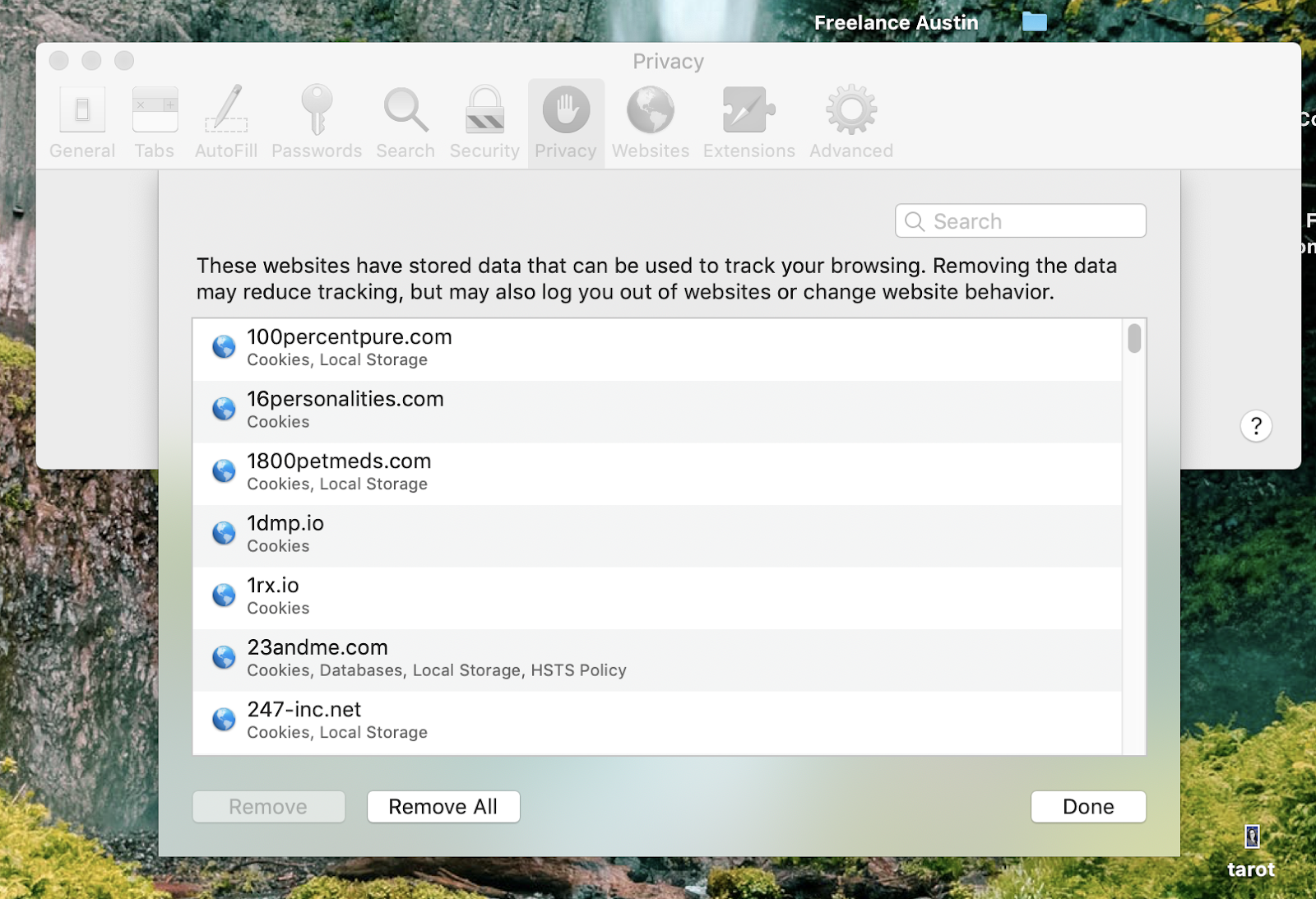Select the 247-inc.net row
This screenshot has height=899, width=1316.
point(657,722)
